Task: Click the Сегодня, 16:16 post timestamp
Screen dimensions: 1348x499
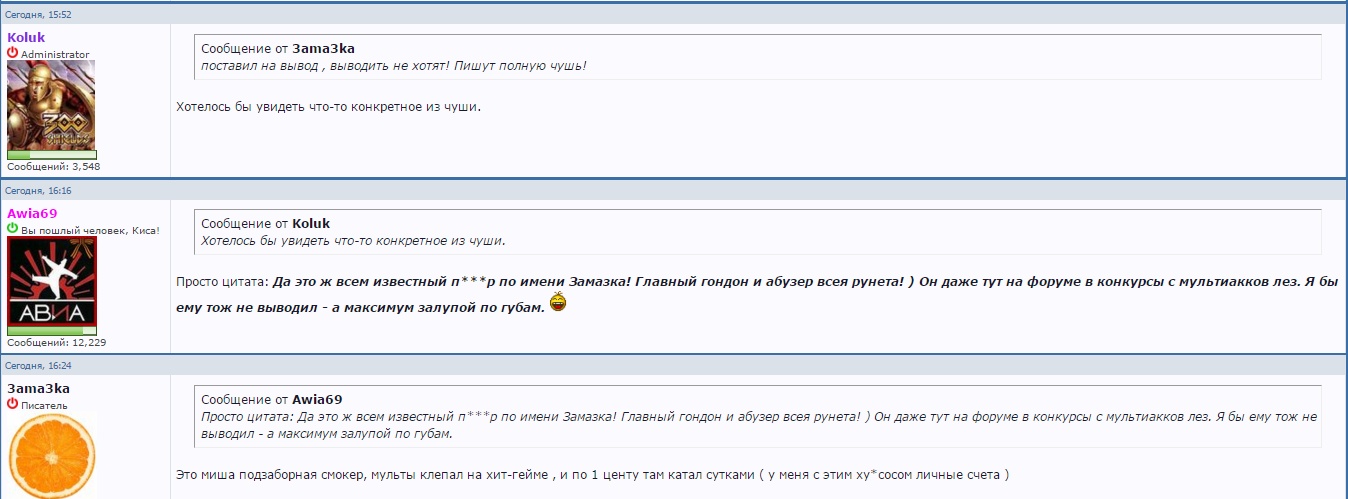Action: pyautogui.click(x=39, y=190)
